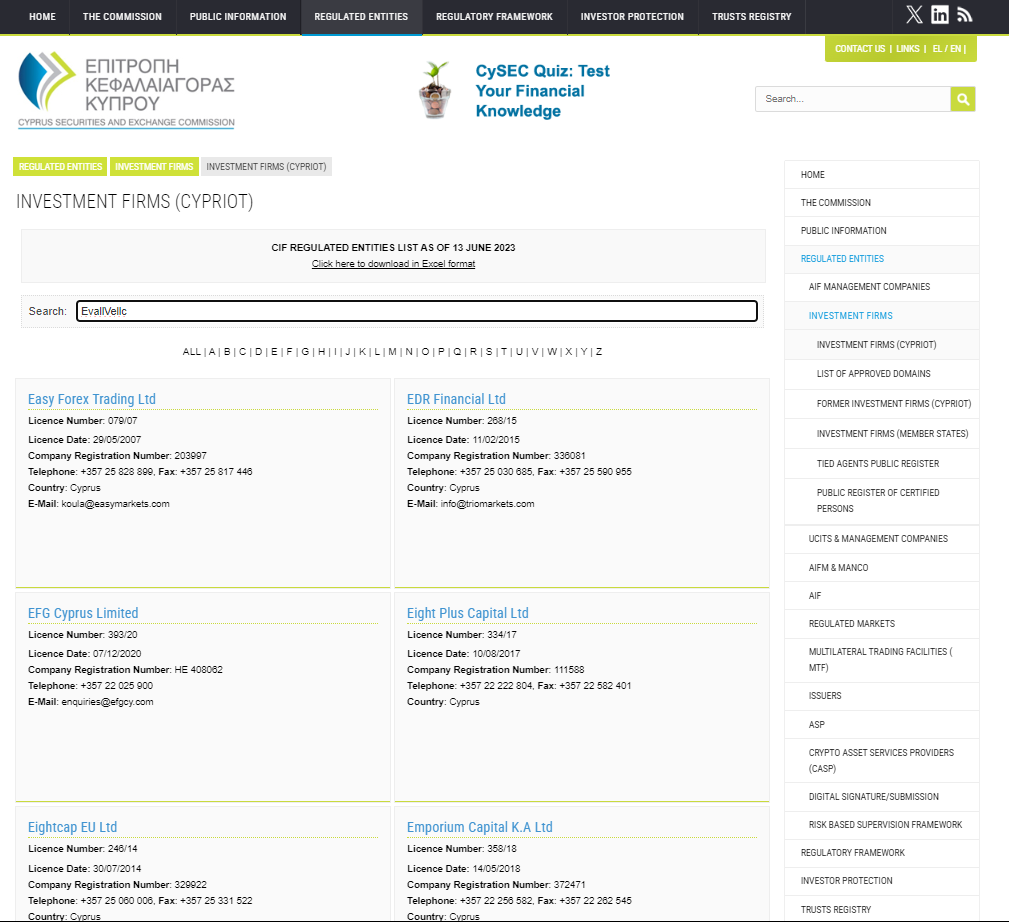The height and width of the screenshot is (922, 1009).
Task: Click LINKS in green bar
Action: tap(907, 49)
